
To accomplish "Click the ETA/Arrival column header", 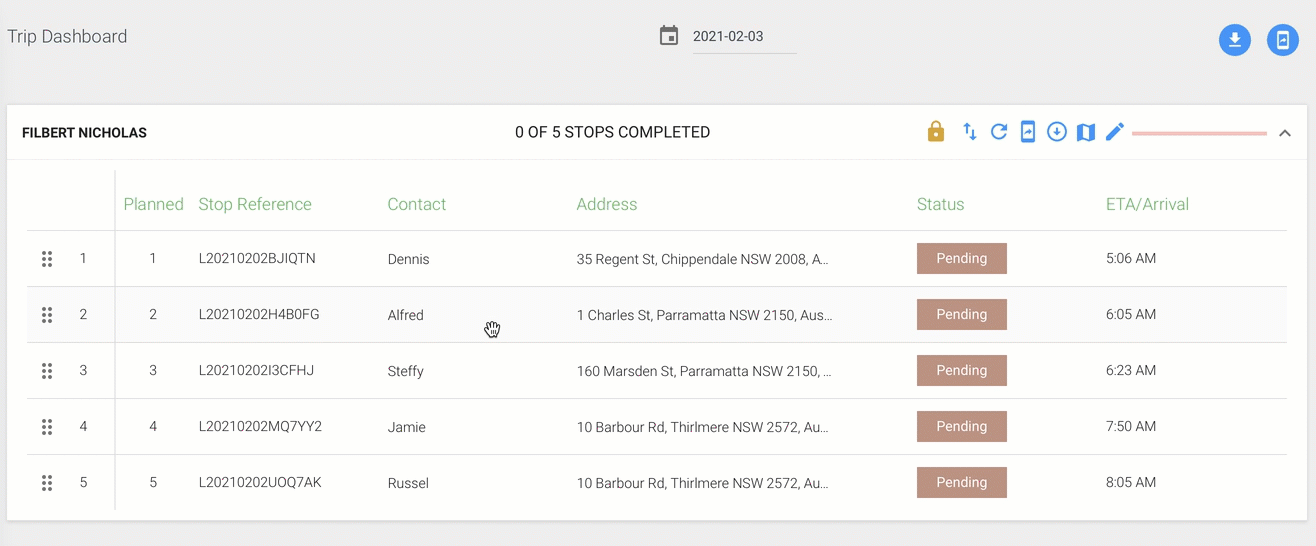I will pos(1147,204).
